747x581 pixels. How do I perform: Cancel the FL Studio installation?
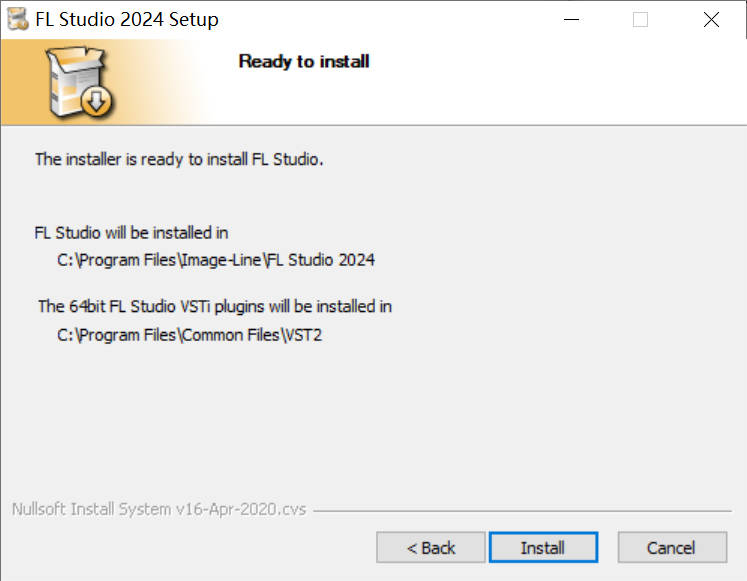671,547
